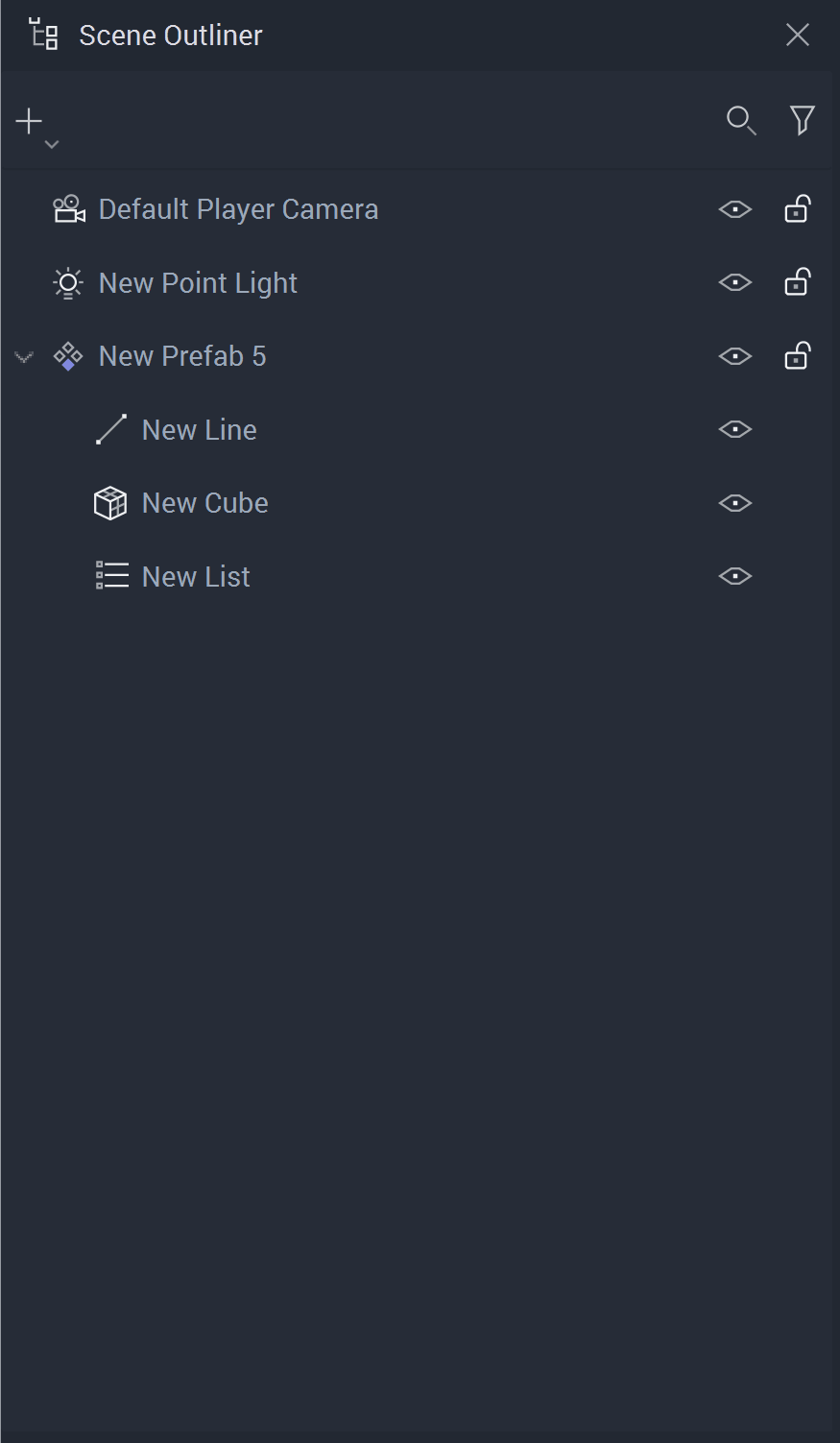840x1443 pixels.
Task: Toggle visibility of New Line
Action: pos(734,429)
